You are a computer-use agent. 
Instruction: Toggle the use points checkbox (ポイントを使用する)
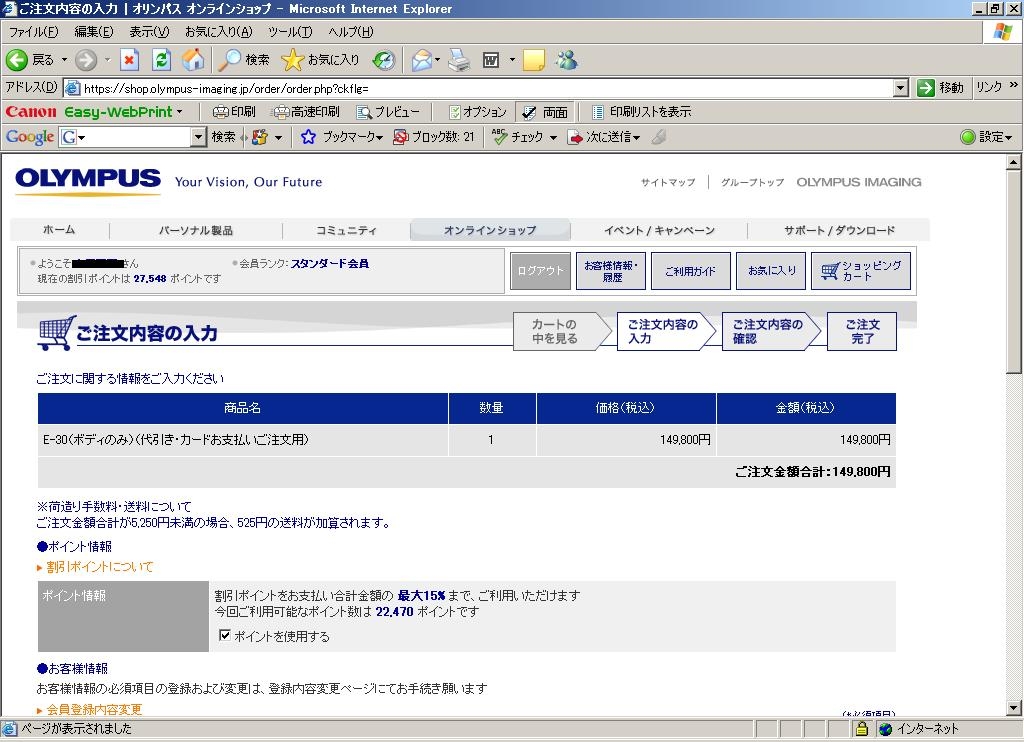[x=225, y=635]
